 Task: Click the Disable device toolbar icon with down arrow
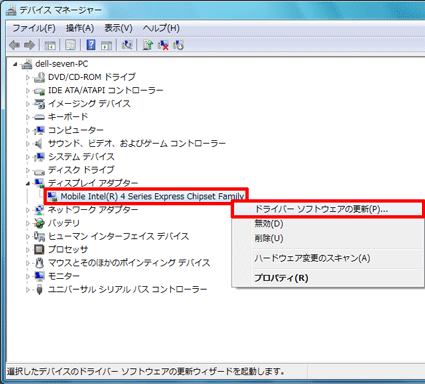178,45
